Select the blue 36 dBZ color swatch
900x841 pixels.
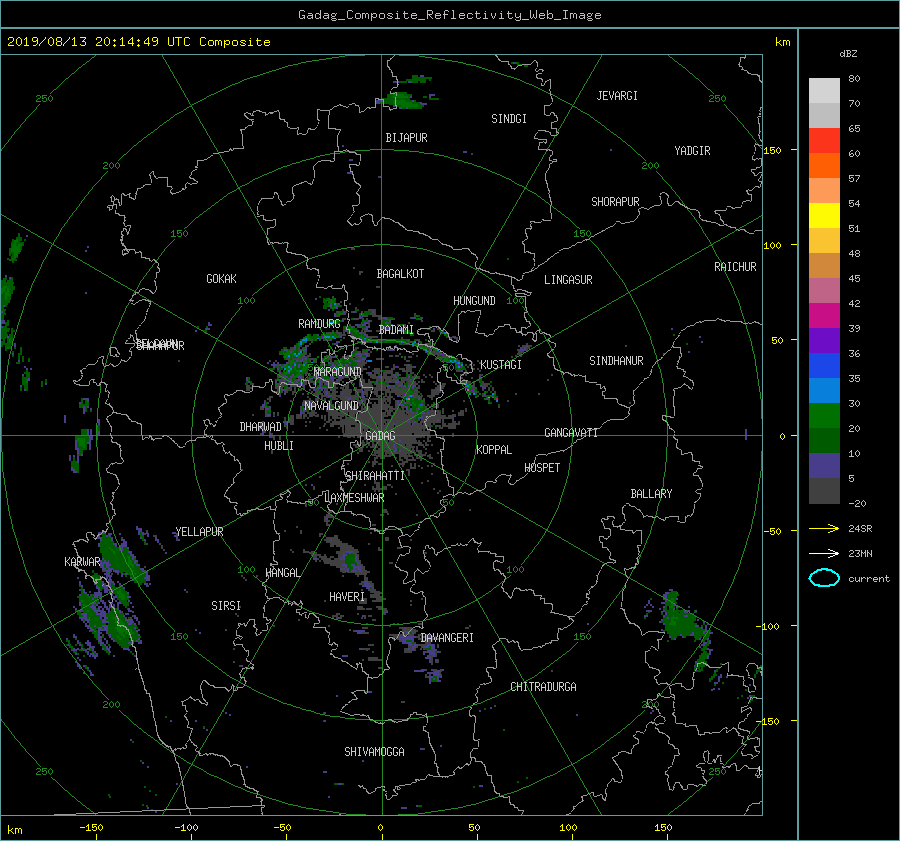(824, 365)
